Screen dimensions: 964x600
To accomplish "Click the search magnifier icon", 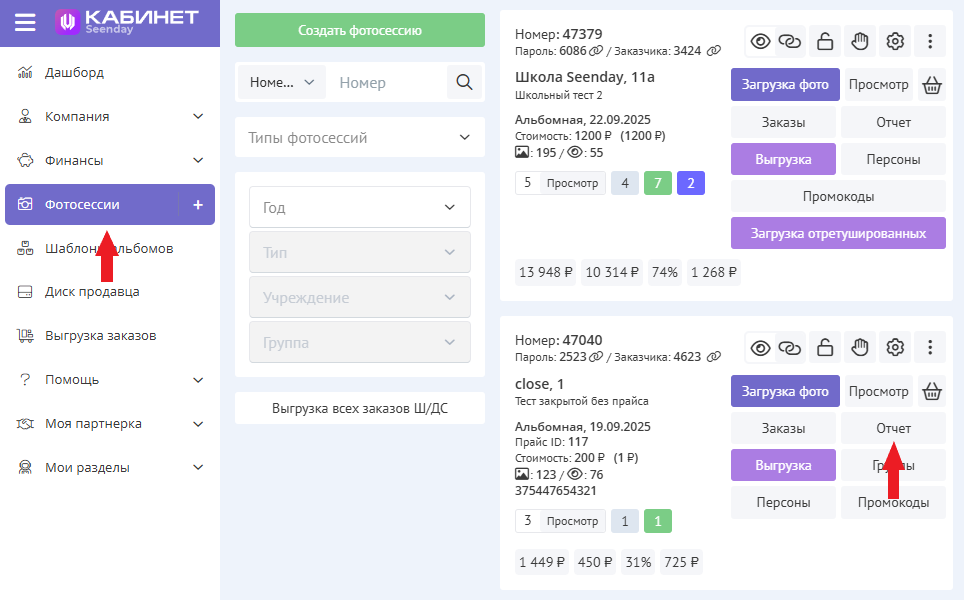I will 463,83.
